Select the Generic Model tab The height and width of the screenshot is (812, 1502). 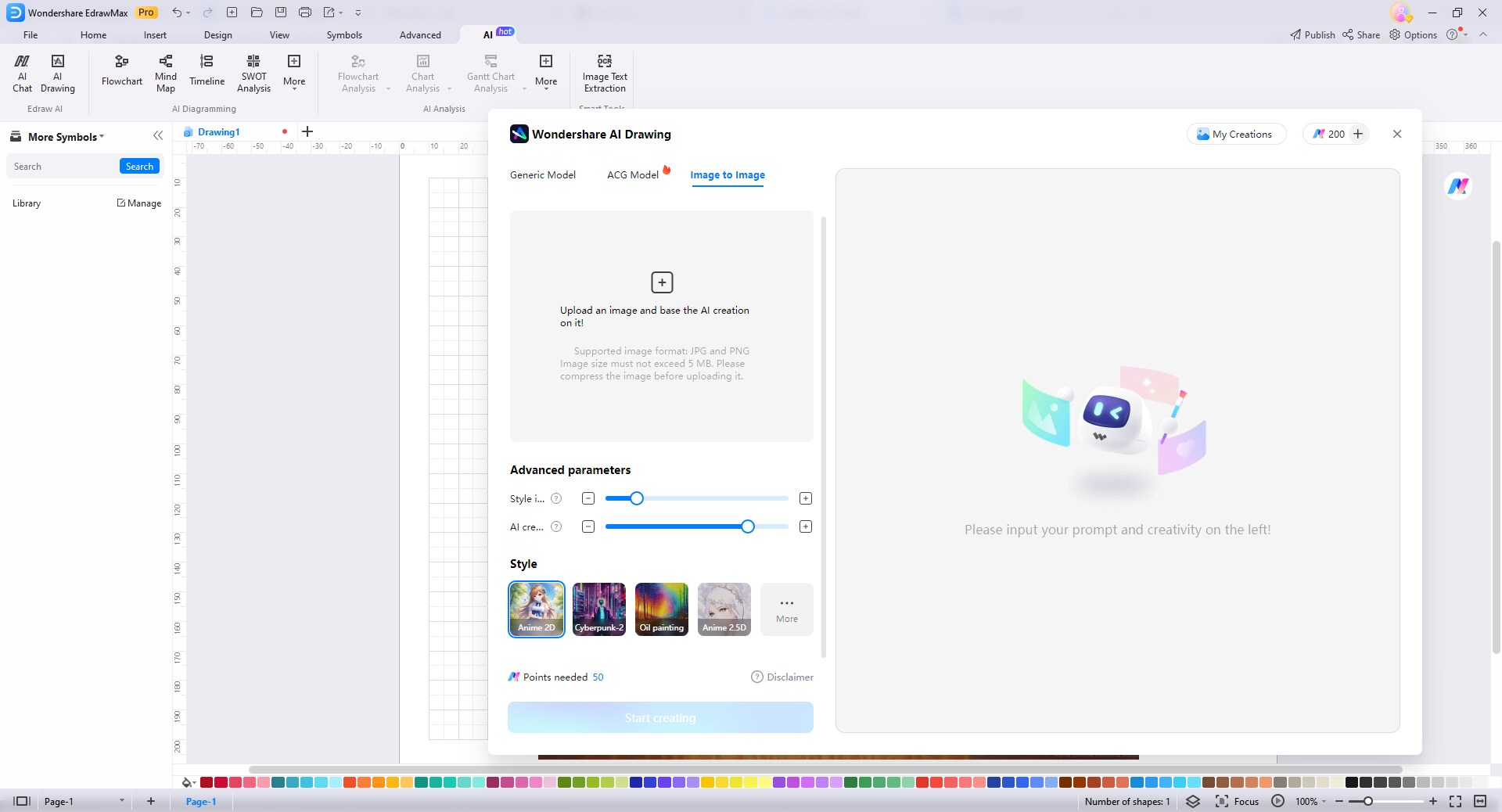coord(543,174)
